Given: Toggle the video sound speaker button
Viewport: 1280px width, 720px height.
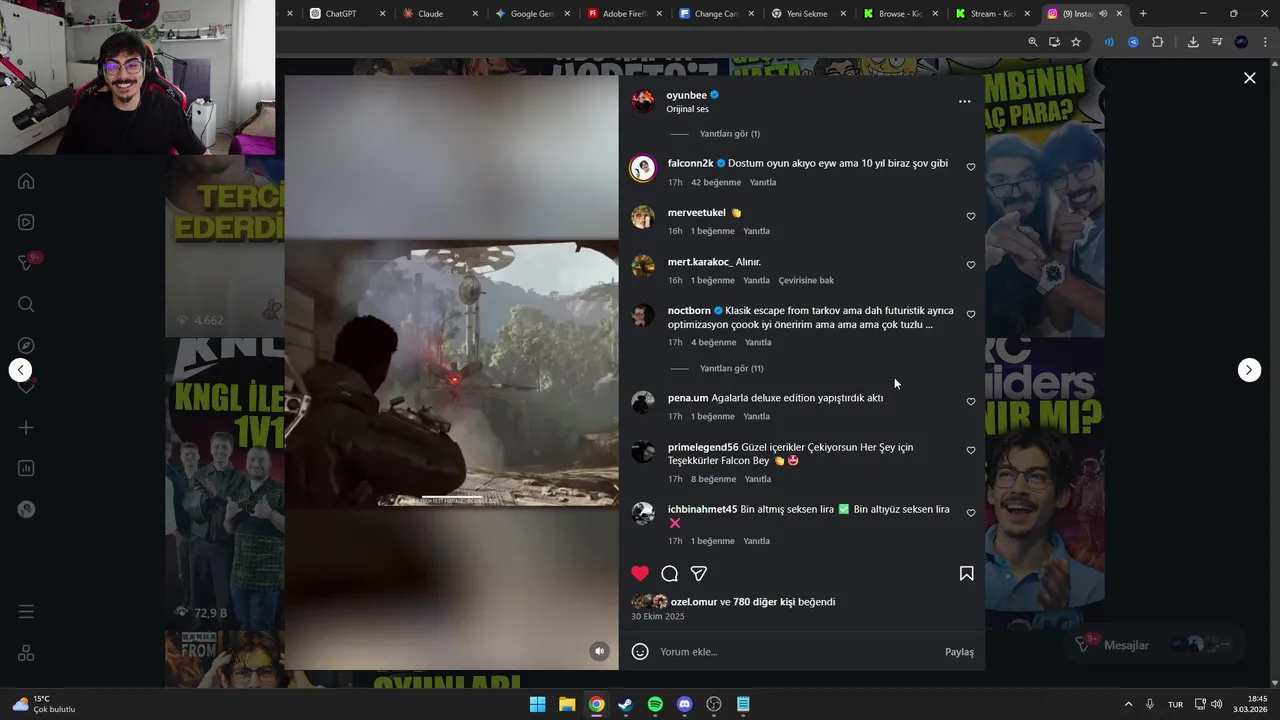Looking at the screenshot, I should 600,651.
